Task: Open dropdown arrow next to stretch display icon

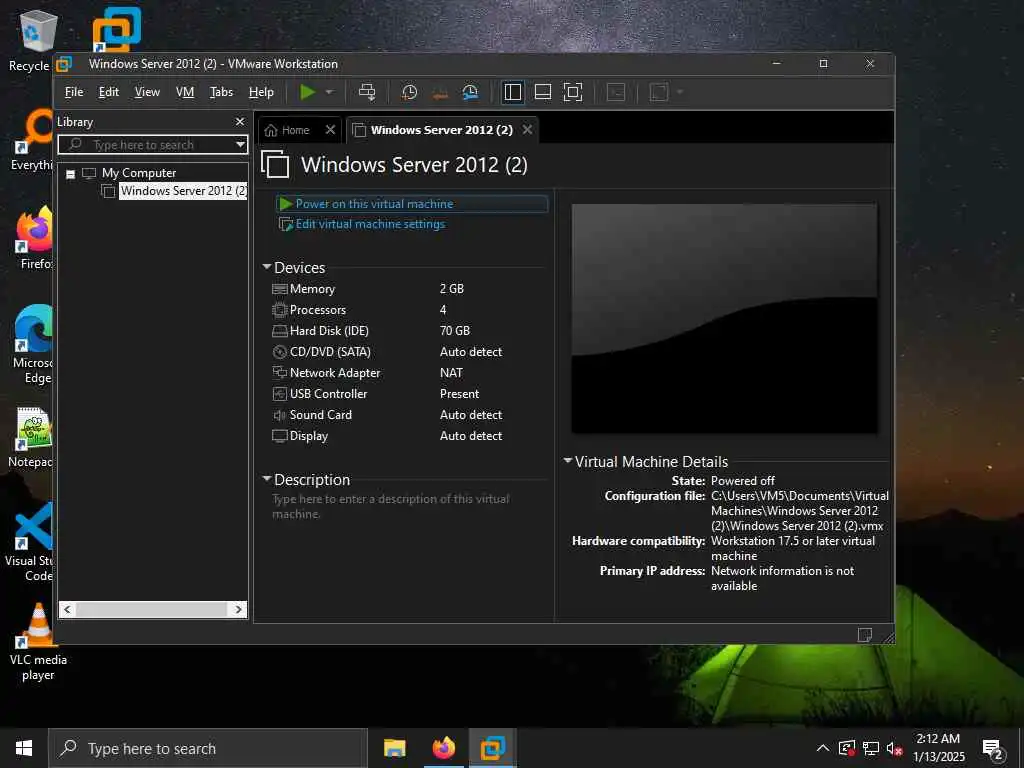Action: (x=680, y=92)
